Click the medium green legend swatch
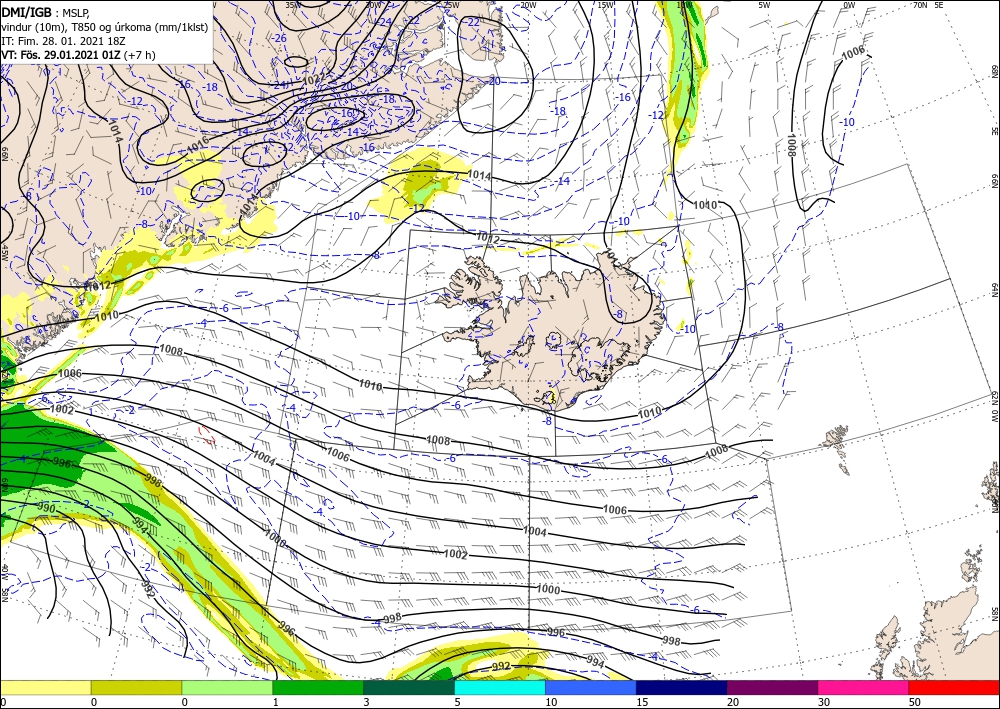The height and width of the screenshot is (709, 1000). coord(318,687)
